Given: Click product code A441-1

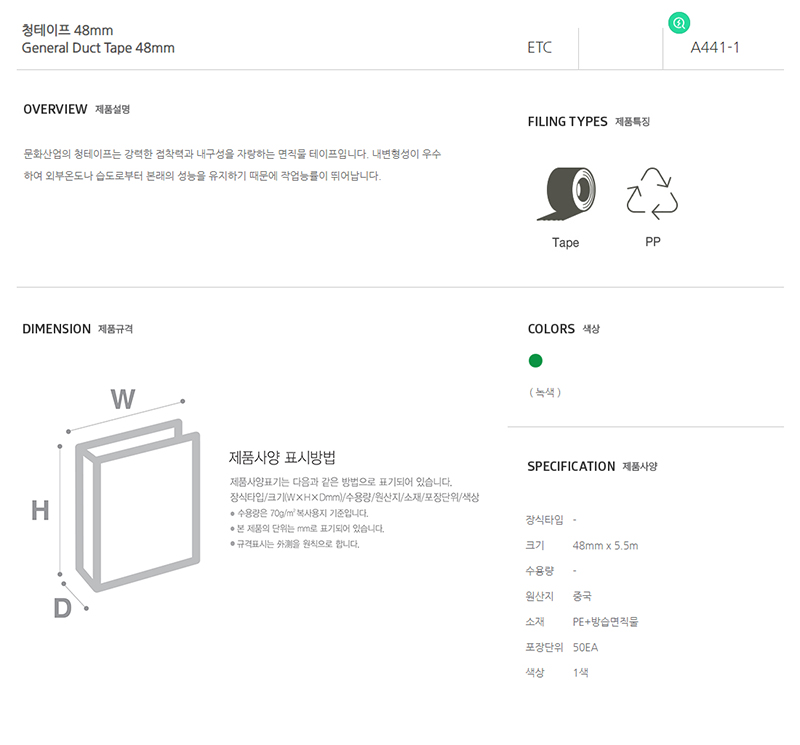Looking at the screenshot, I should click(x=715, y=47).
